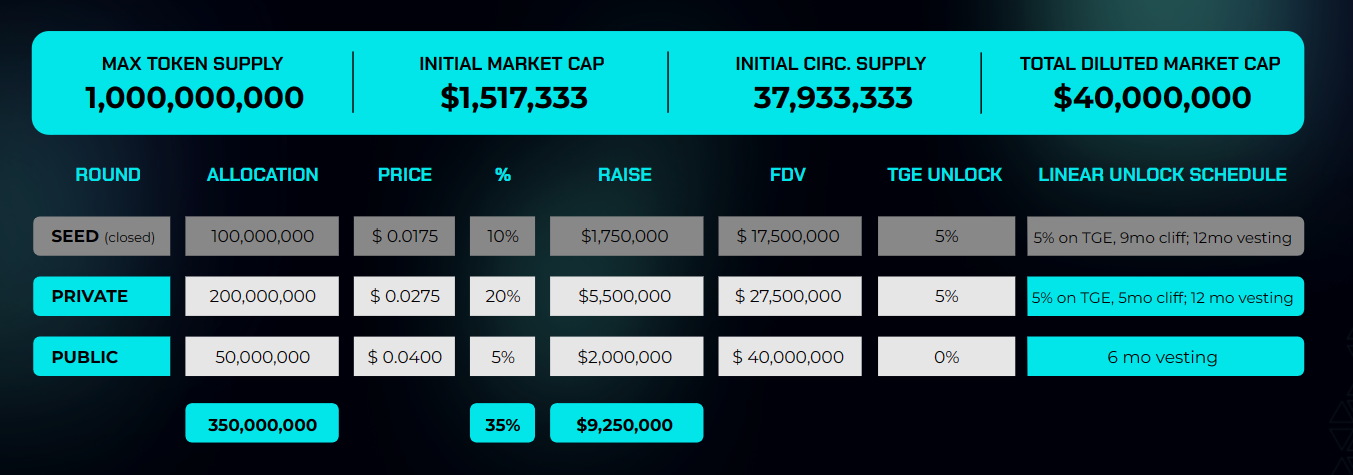This screenshot has width=1353, height=475.
Task: Click the private 5mo cliff vesting cell
Action: point(1165,297)
